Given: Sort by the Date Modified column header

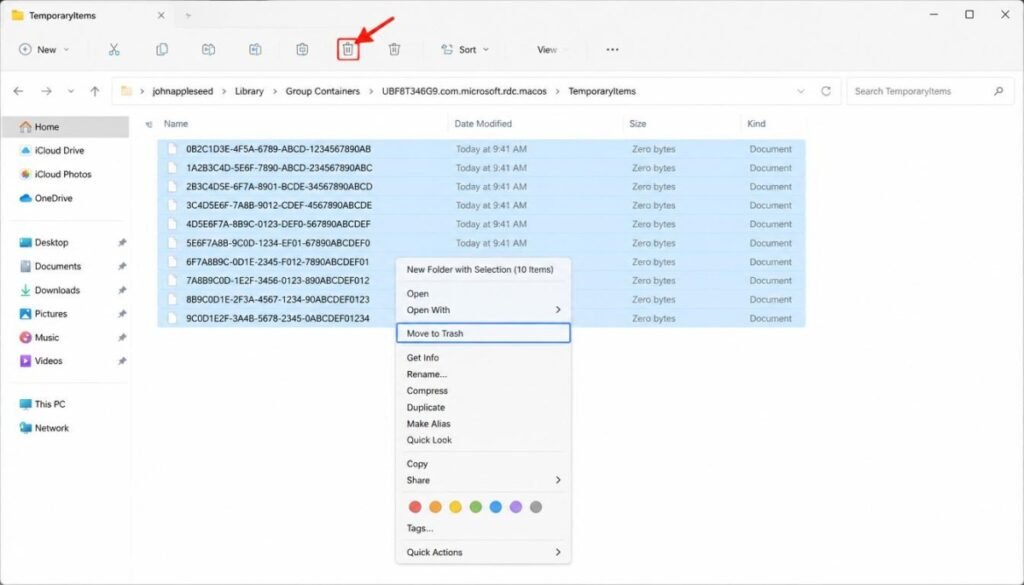Looking at the screenshot, I should [x=483, y=123].
